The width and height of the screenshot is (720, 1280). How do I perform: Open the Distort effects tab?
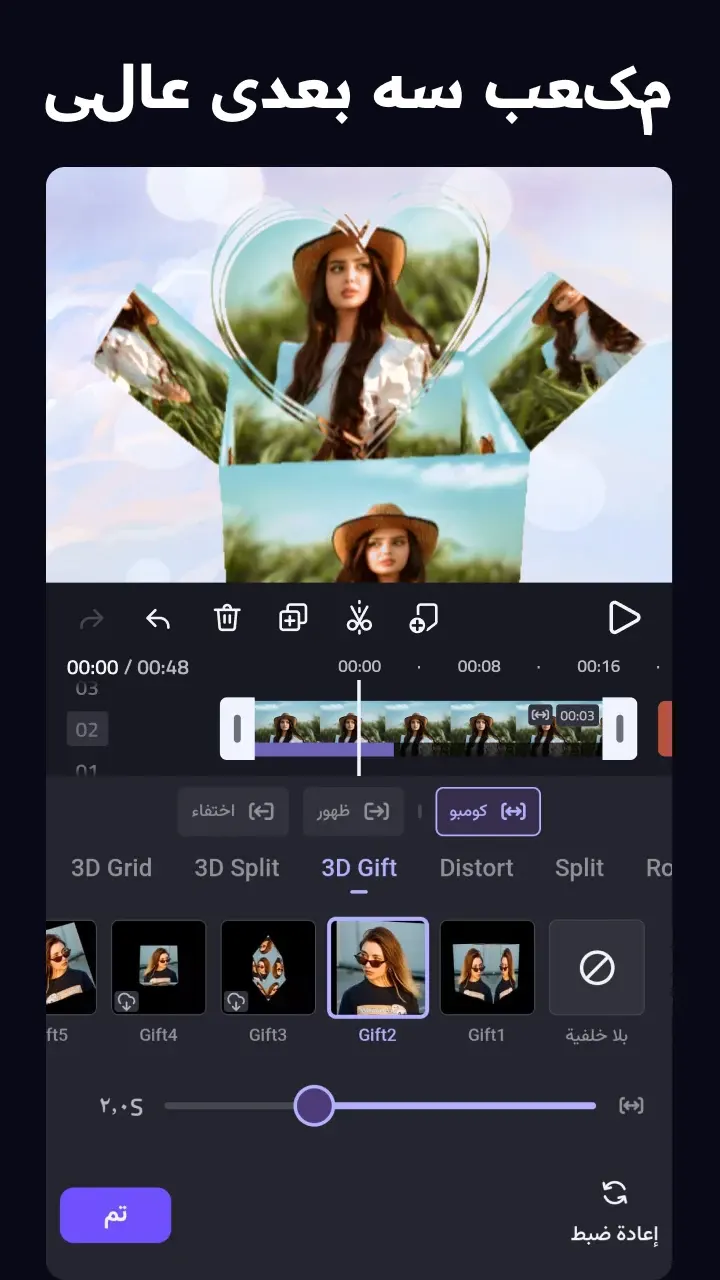tap(476, 868)
